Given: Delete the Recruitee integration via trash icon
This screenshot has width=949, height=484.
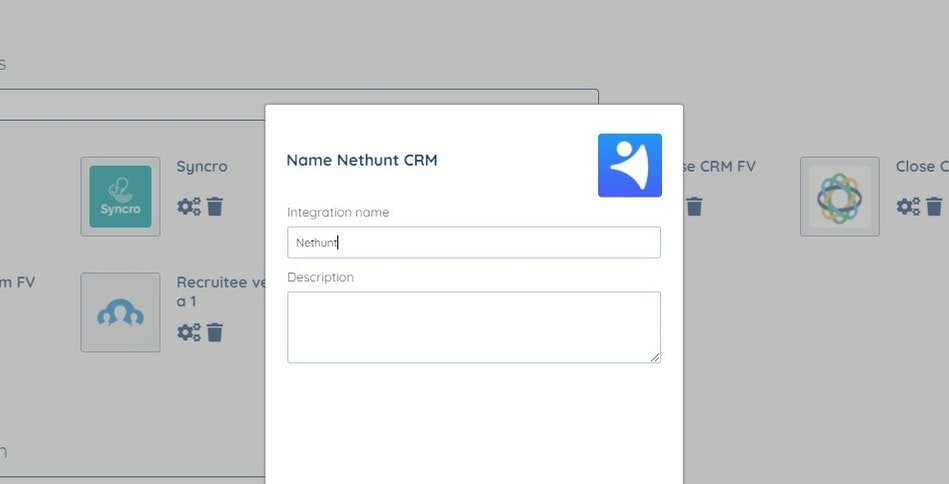Looking at the screenshot, I should coord(215,332).
